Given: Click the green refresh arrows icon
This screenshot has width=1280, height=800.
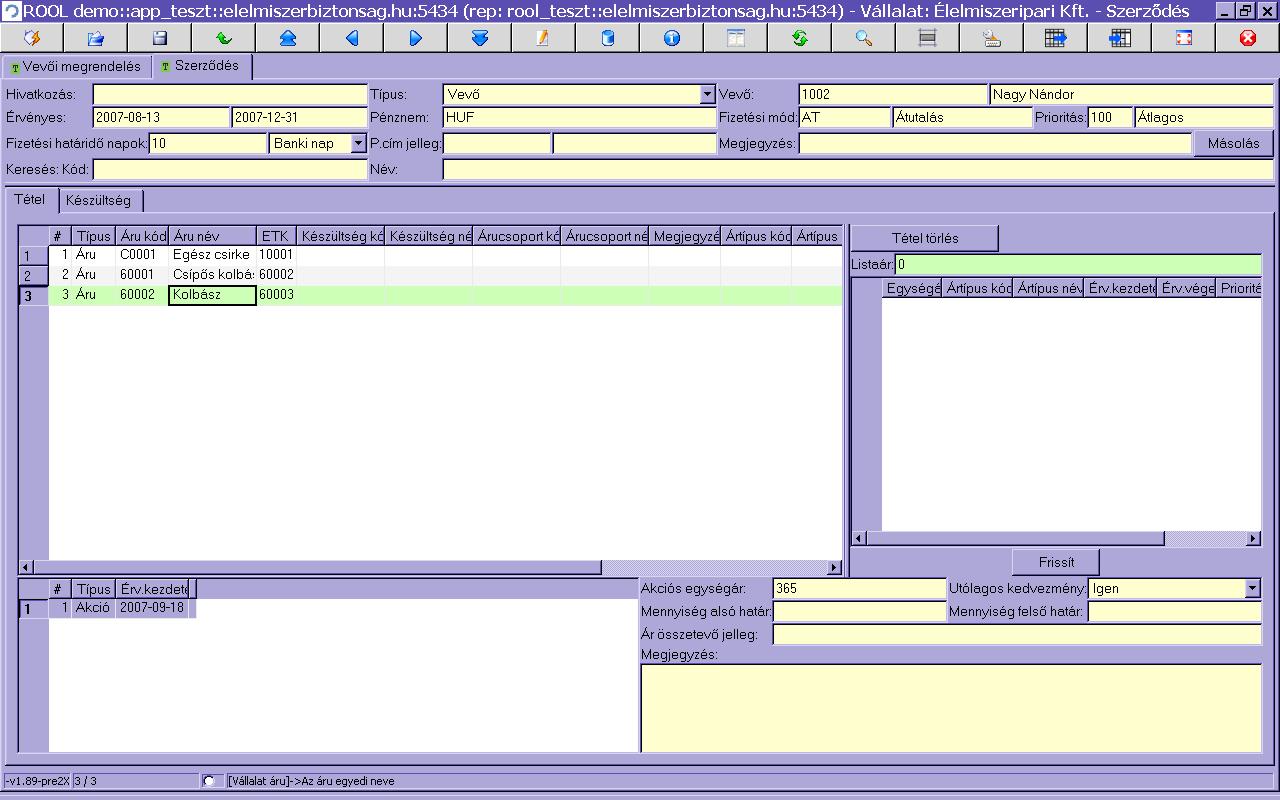Looking at the screenshot, I should coord(800,38).
